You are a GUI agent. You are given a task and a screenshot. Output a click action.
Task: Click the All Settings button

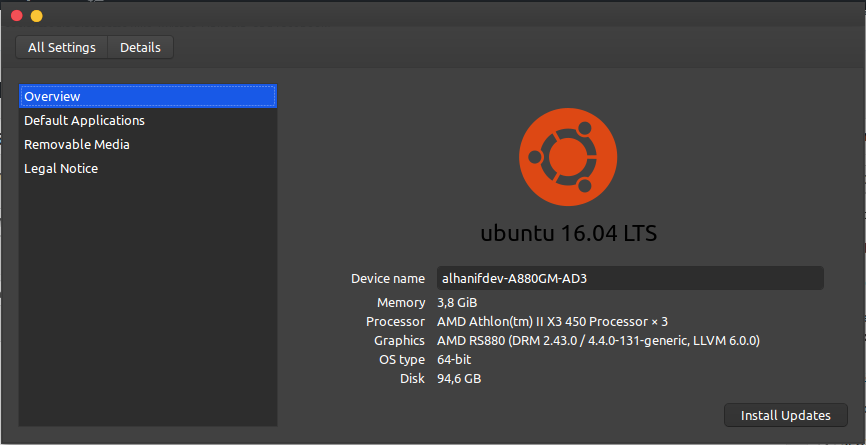coord(62,47)
